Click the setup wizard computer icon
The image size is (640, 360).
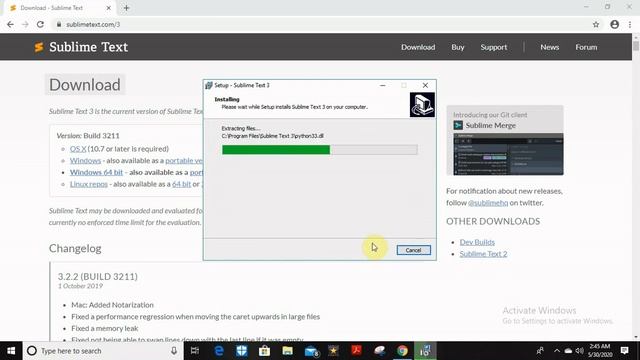[x=422, y=105]
